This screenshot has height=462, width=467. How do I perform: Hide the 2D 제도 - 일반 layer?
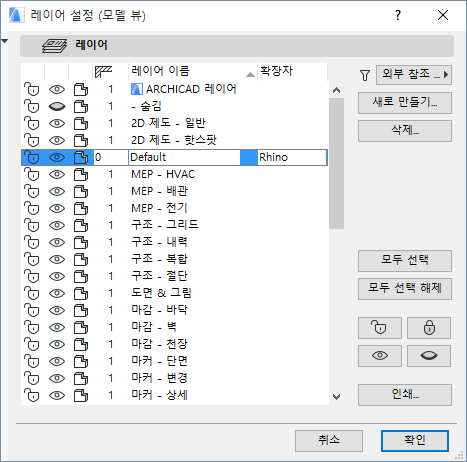(x=57, y=123)
